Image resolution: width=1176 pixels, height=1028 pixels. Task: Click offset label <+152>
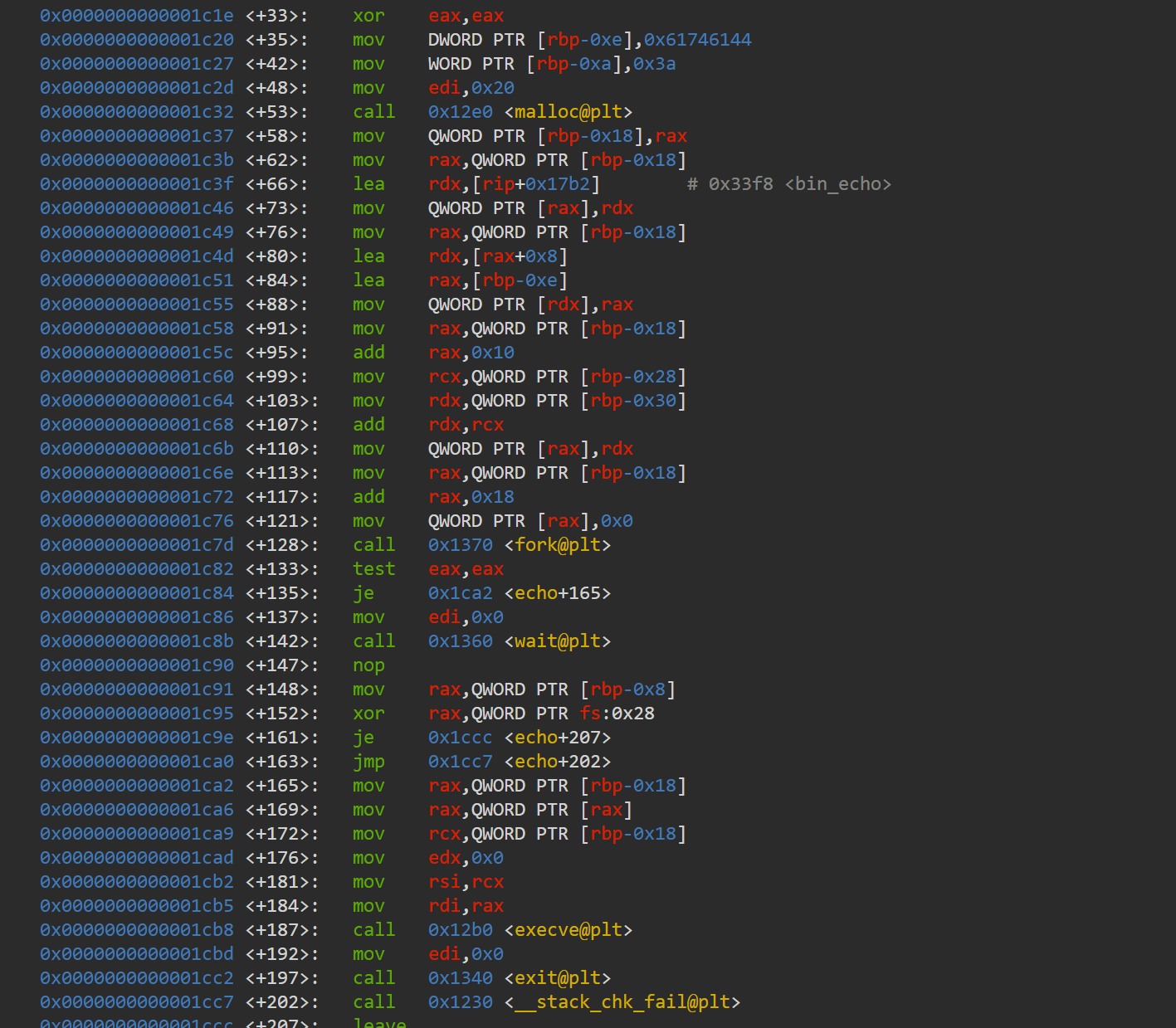click(282, 714)
